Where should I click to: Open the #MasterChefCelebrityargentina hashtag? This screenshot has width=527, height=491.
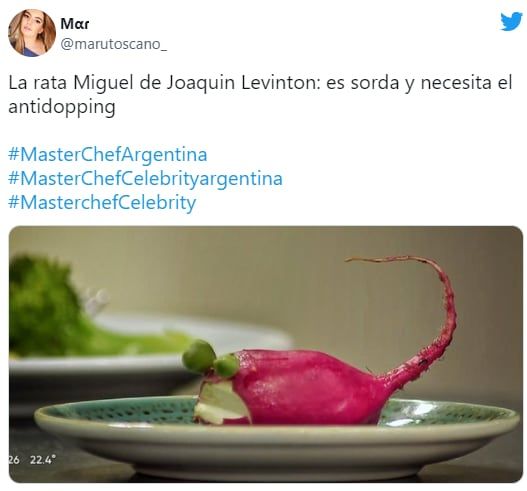(145, 179)
